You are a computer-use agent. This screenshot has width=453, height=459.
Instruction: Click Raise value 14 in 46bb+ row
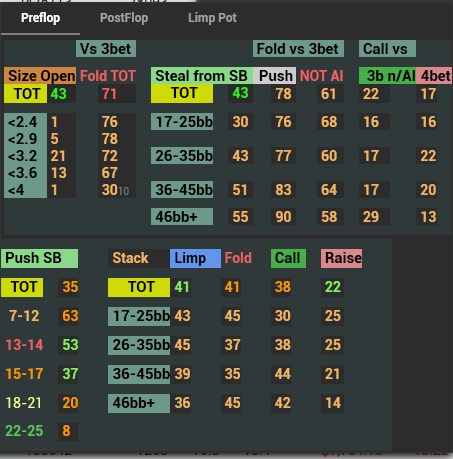click(x=333, y=403)
